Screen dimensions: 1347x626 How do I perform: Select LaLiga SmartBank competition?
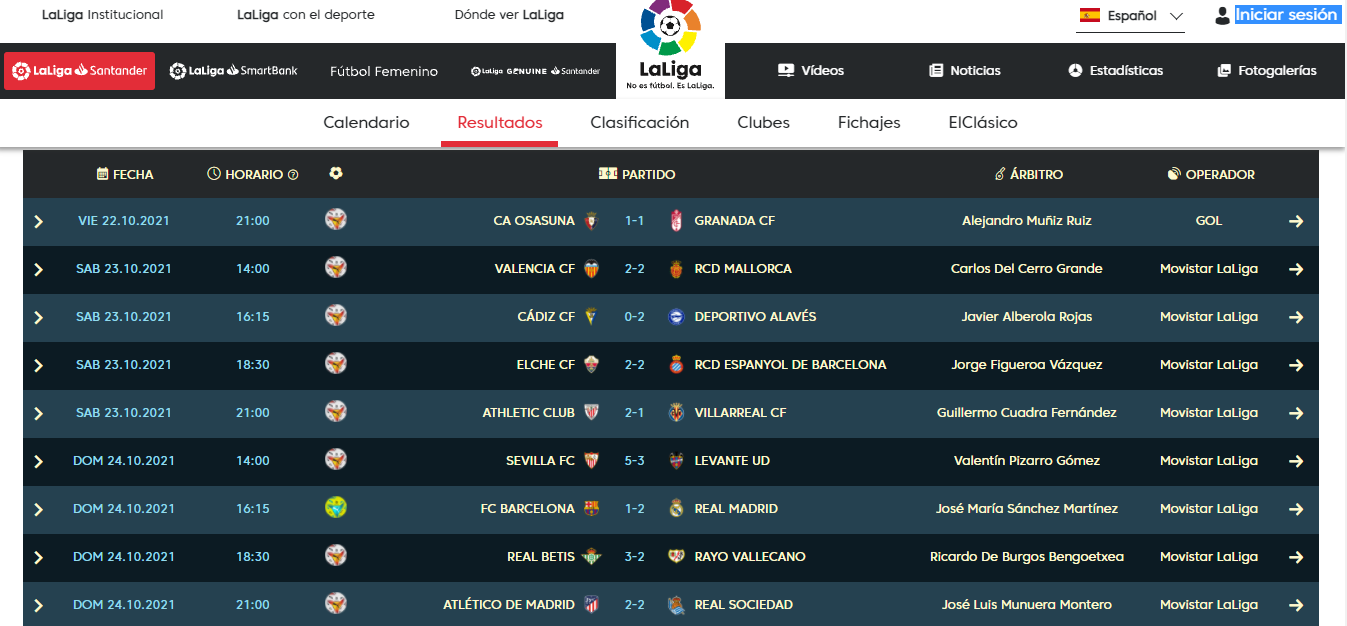click(234, 71)
